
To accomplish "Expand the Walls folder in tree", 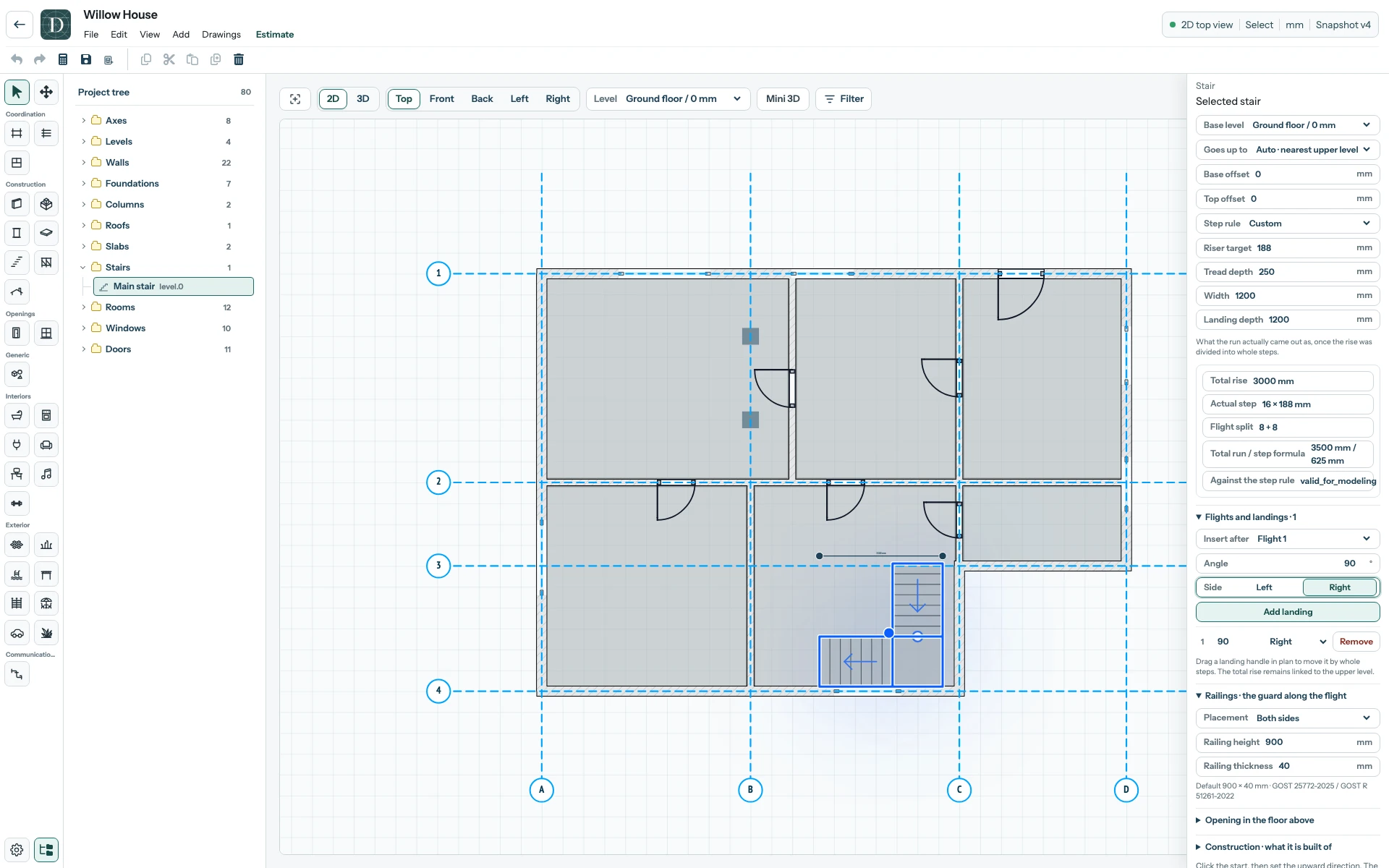I will pyautogui.click(x=84, y=163).
